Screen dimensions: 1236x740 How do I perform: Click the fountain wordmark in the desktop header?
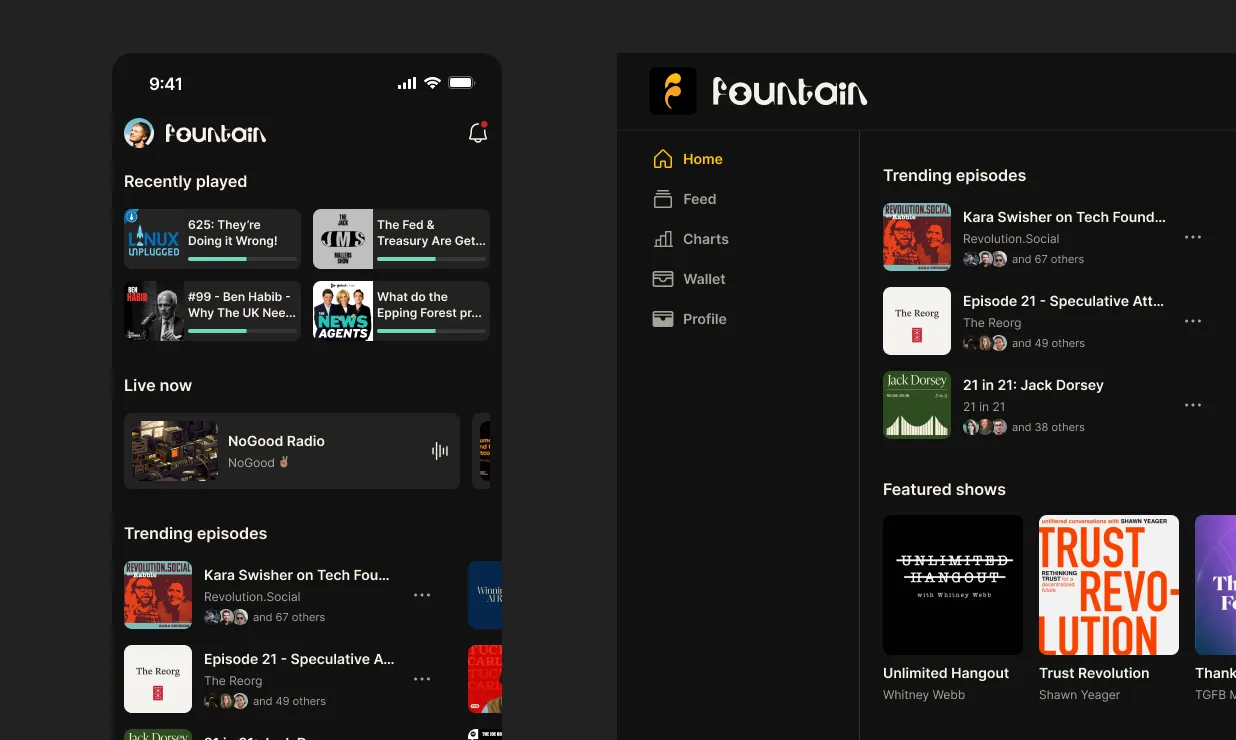point(789,92)
